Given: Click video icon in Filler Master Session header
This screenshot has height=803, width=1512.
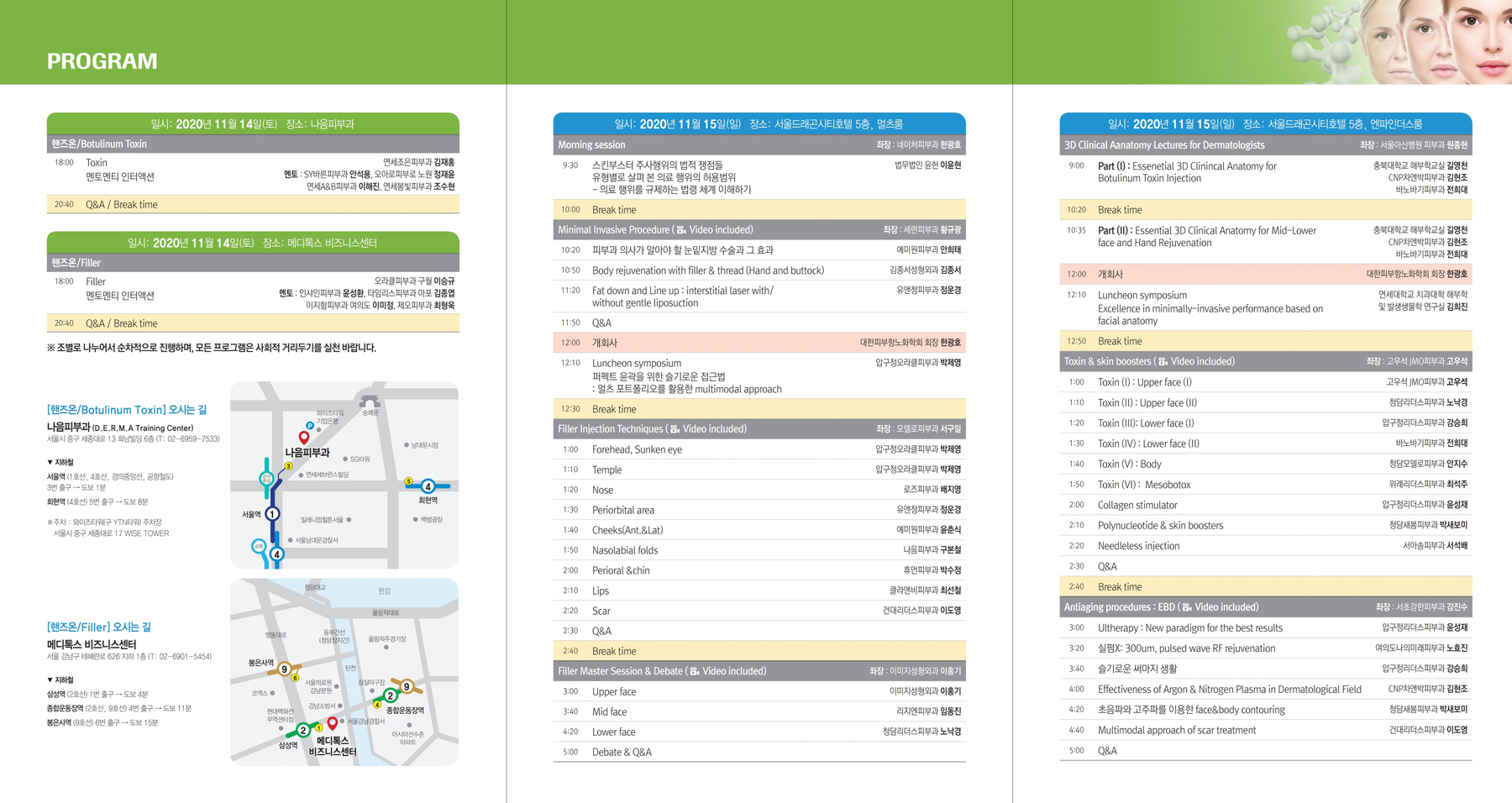Looking at the screenshot, I should pyautogui.click(x=695, y=671).
